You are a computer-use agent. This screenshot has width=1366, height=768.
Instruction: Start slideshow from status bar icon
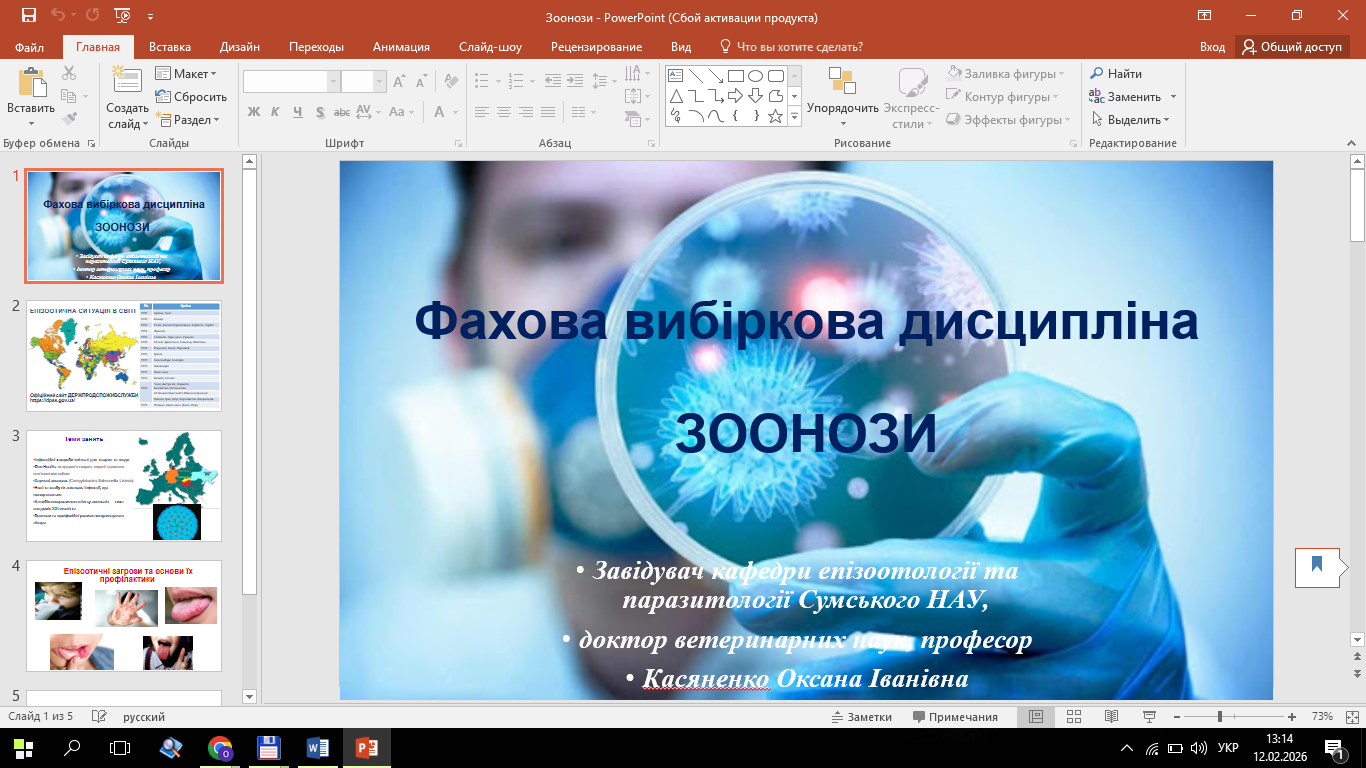(x=1147, y=717)
